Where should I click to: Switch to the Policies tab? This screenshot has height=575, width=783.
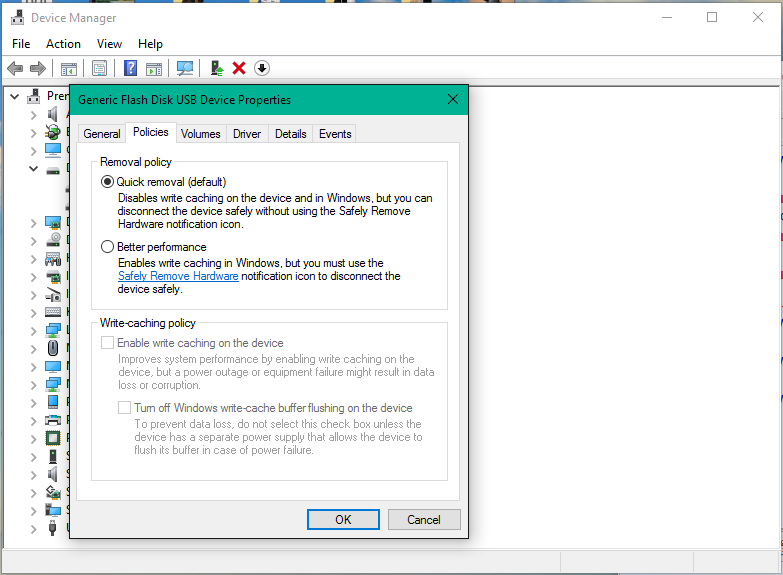151,132
